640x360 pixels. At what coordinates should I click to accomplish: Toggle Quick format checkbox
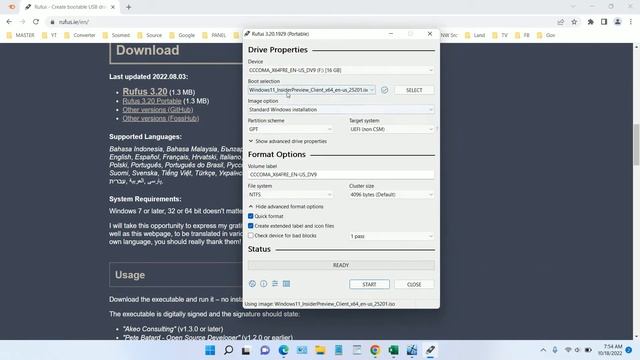point(251,216)
